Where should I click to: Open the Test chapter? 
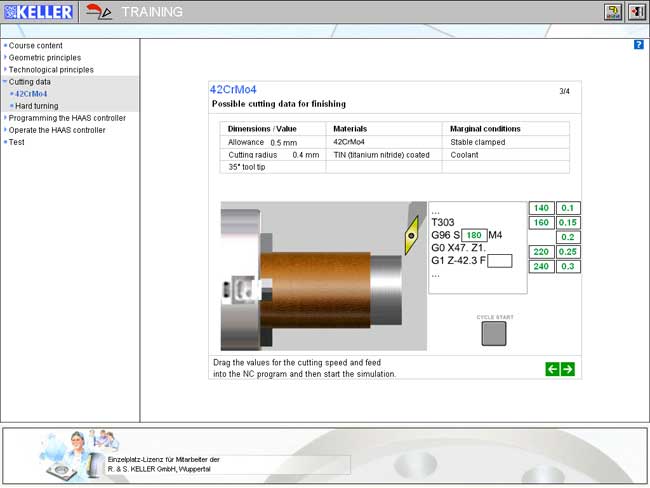[x=17, y=142]
